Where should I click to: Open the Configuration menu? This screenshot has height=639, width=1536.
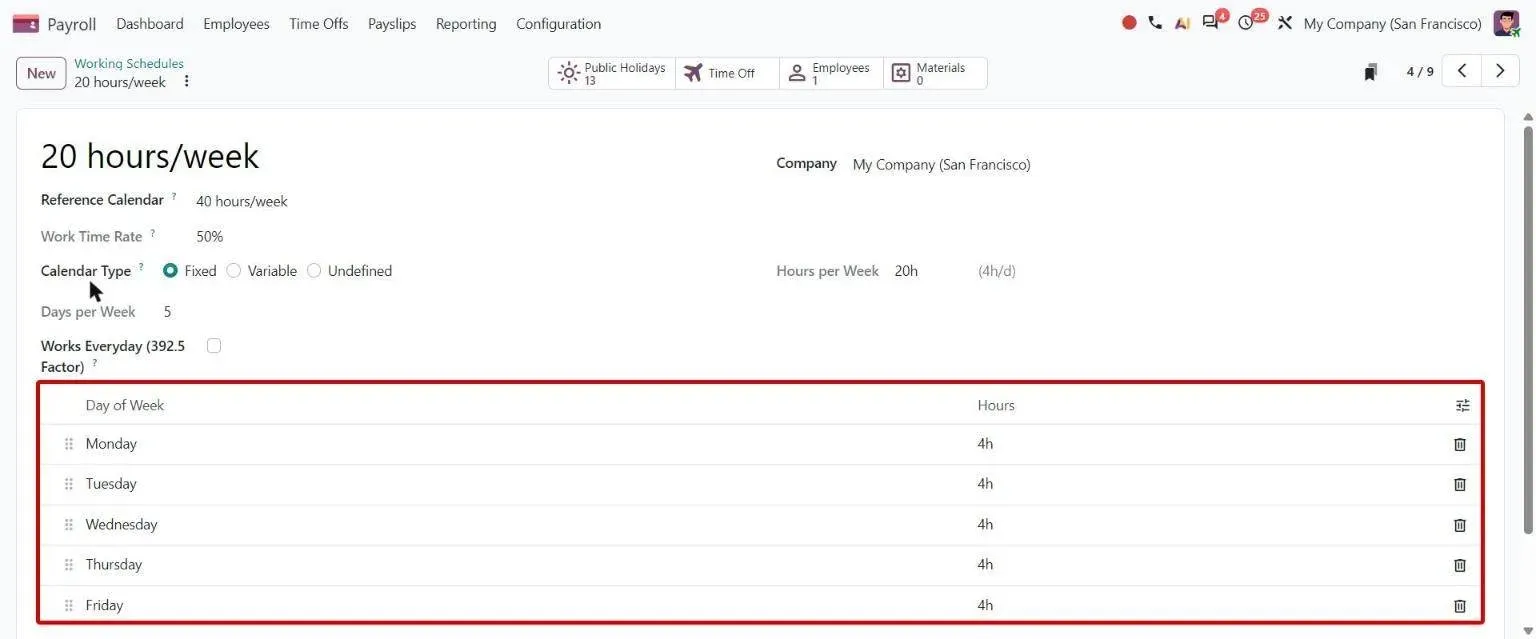point(559,24)
